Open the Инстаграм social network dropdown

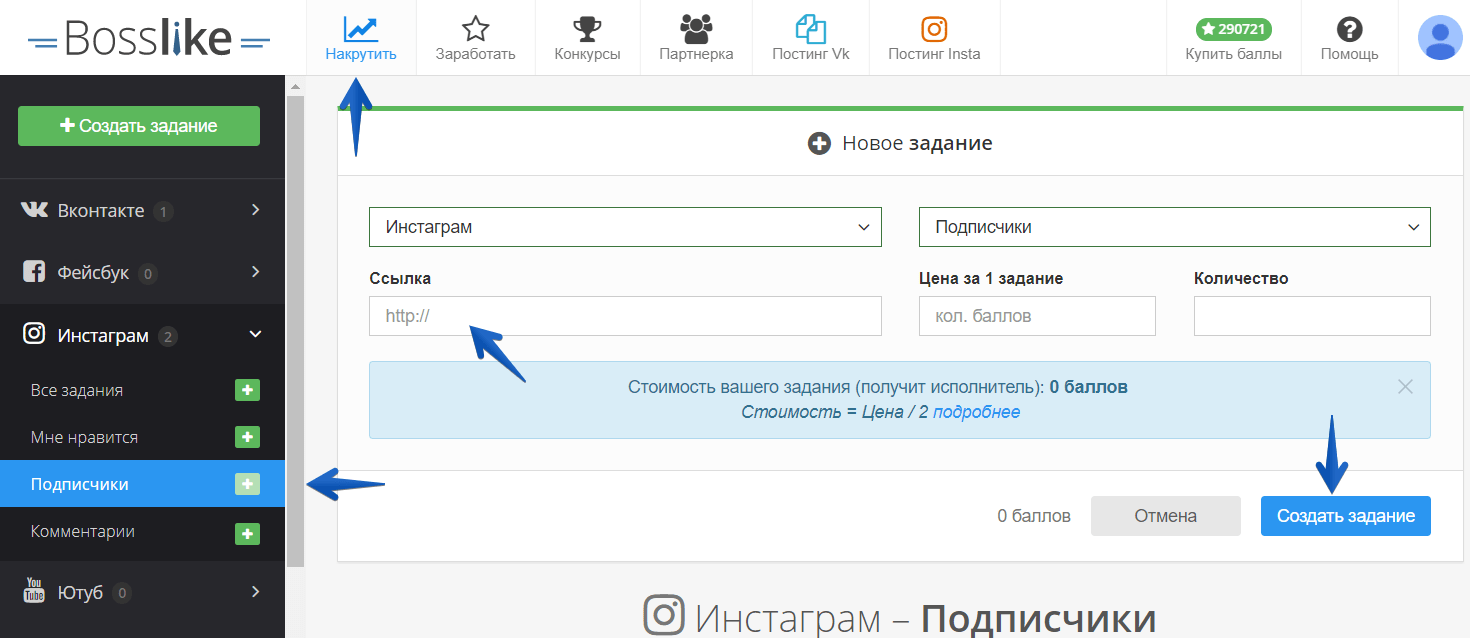(x=625, y=227)
